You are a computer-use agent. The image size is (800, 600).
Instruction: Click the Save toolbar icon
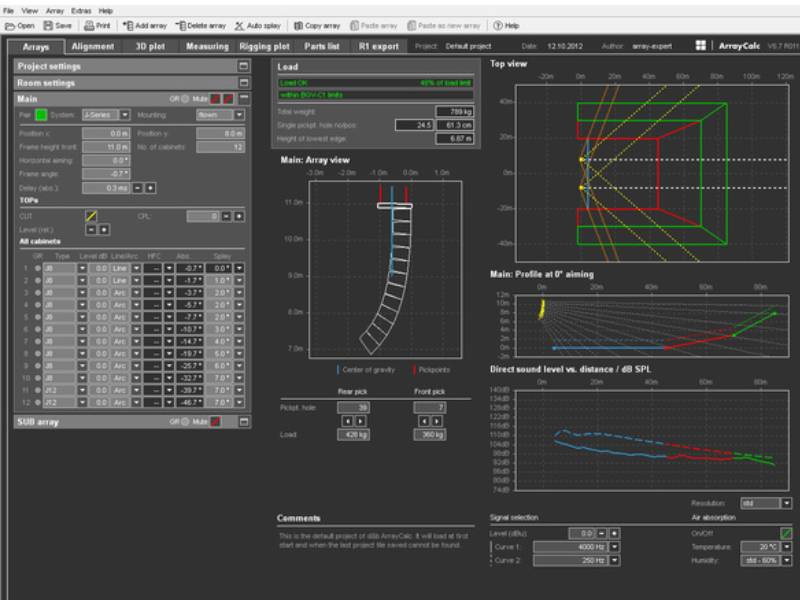coord(58,25)
